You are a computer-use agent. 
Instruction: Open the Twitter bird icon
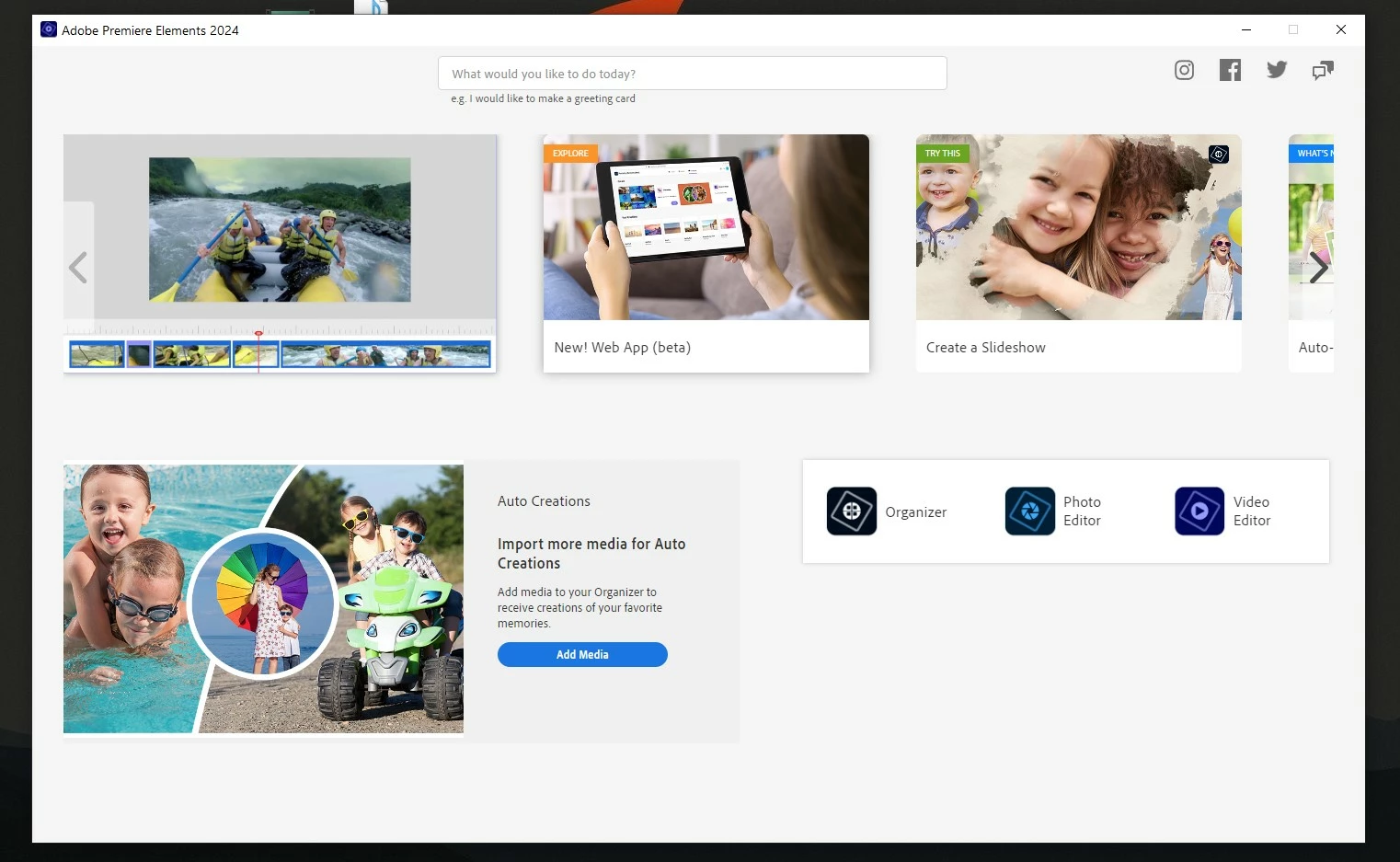(x=1277, y=70)
